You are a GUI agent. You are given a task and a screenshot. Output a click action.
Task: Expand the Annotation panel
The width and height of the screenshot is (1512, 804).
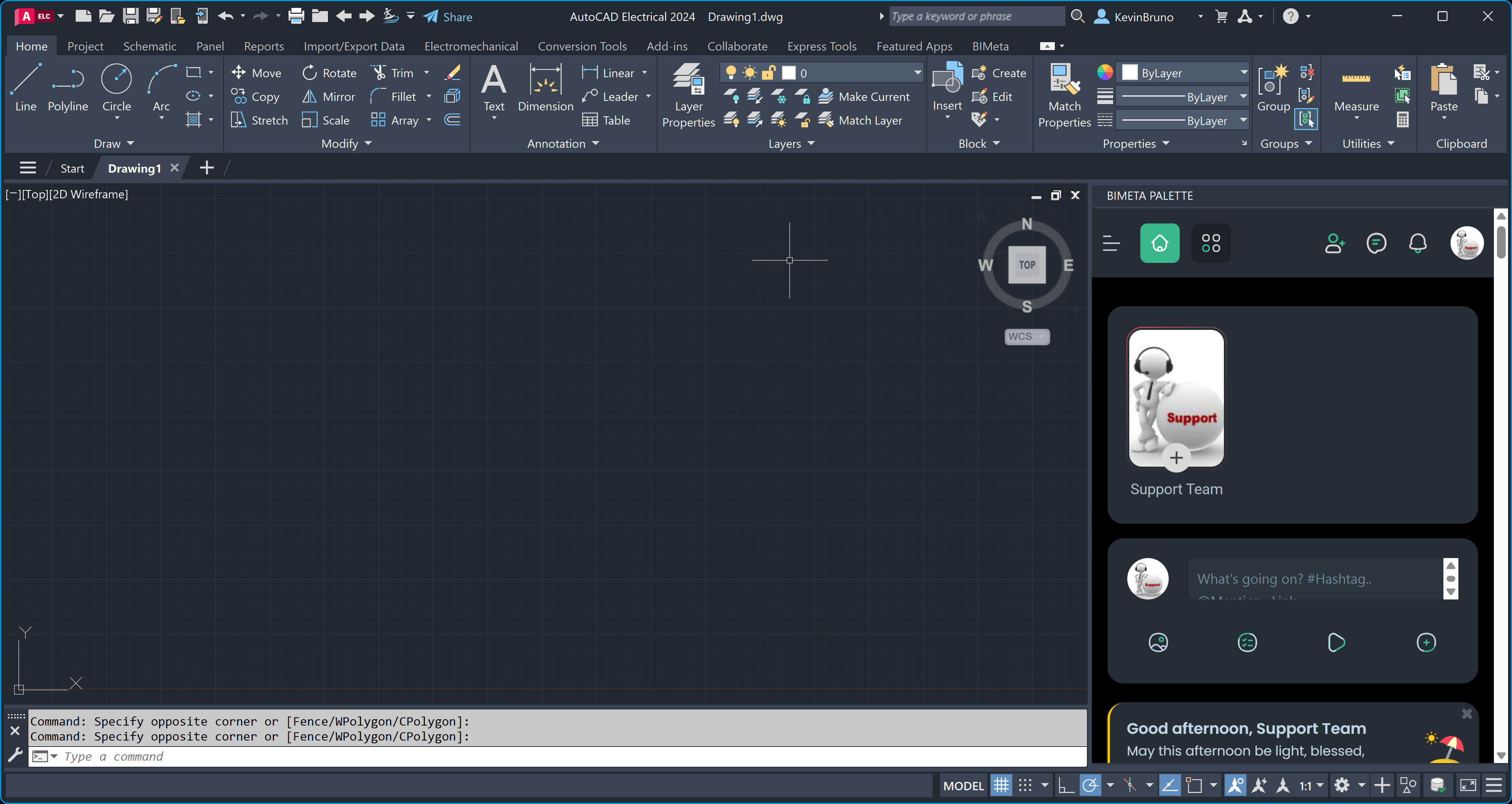pyautogui.click(x=563, y=143)
